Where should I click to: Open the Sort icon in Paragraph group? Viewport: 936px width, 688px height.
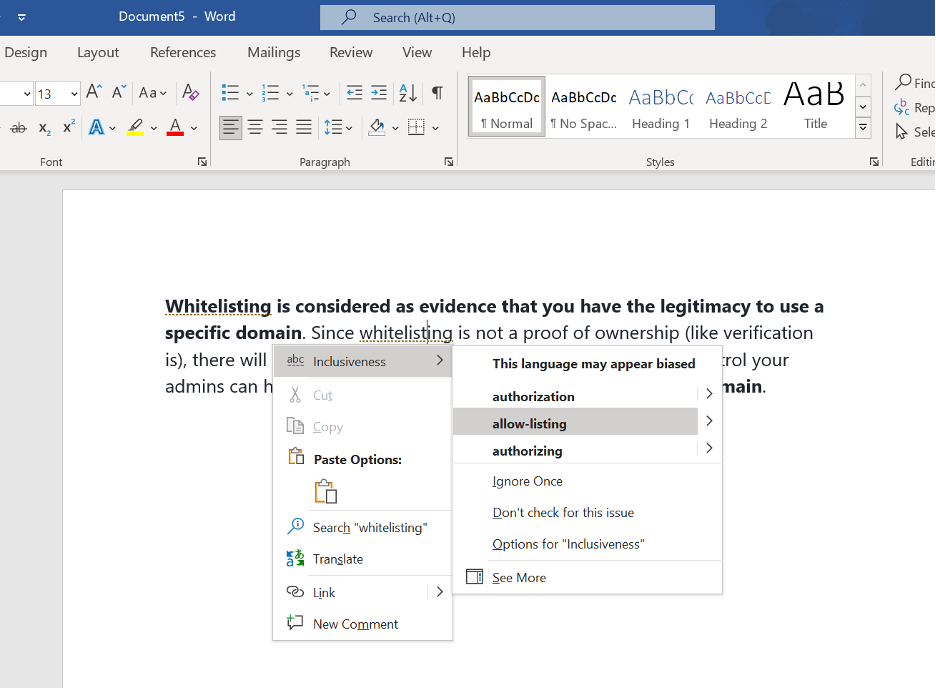point(407,93)
